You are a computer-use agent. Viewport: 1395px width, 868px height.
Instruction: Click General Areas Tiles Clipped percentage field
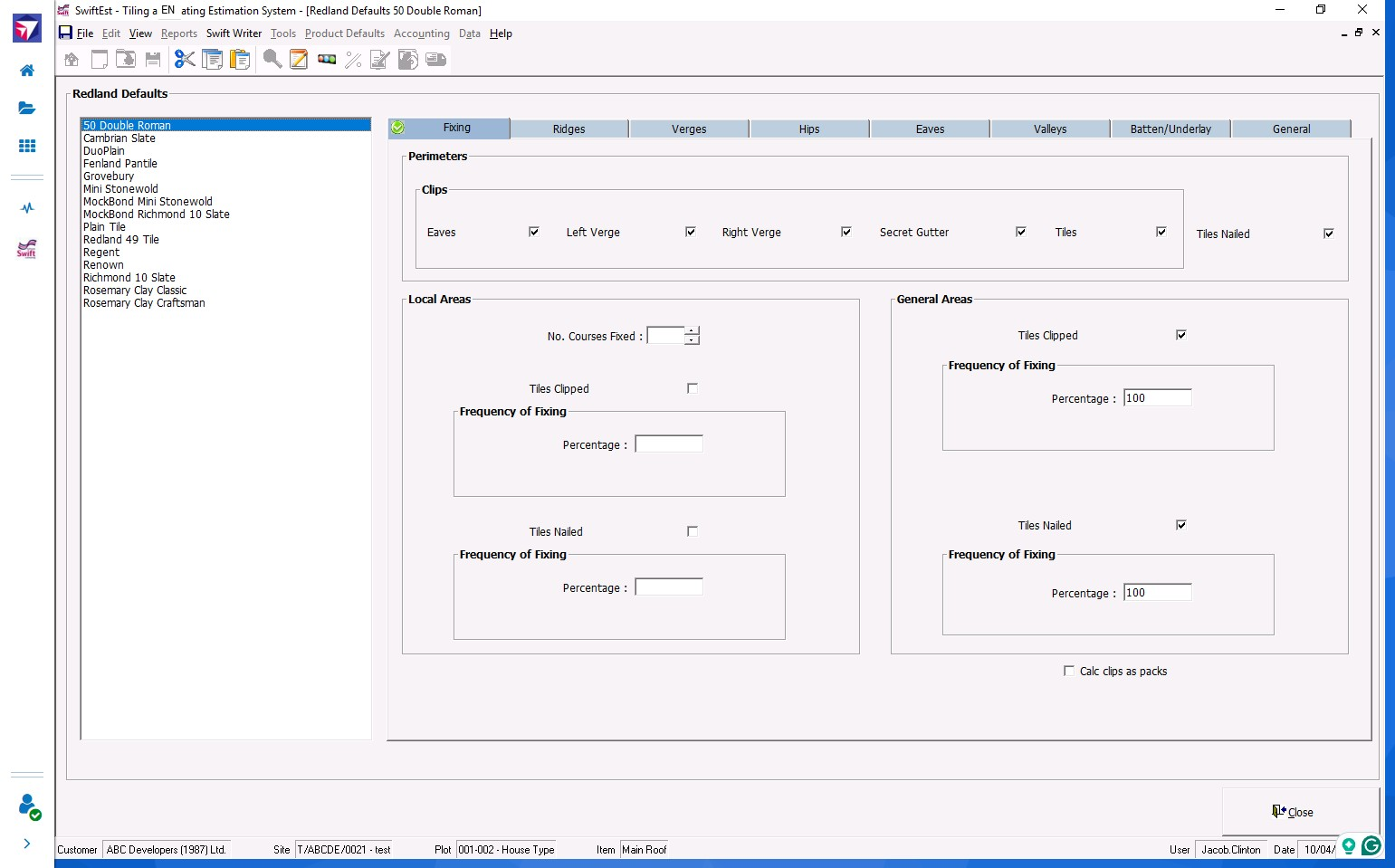coord(1157,398)
